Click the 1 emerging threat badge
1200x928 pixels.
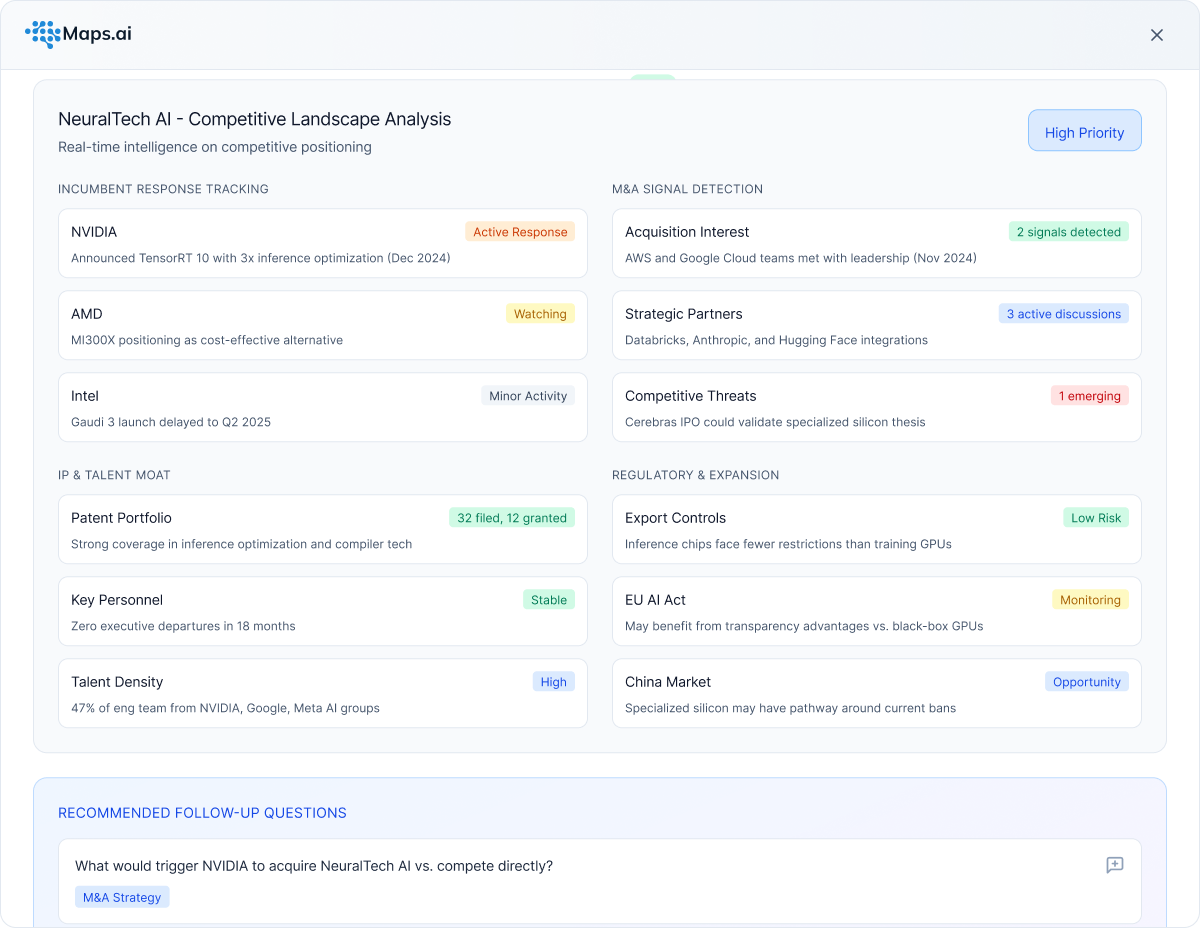point(1089,396)
